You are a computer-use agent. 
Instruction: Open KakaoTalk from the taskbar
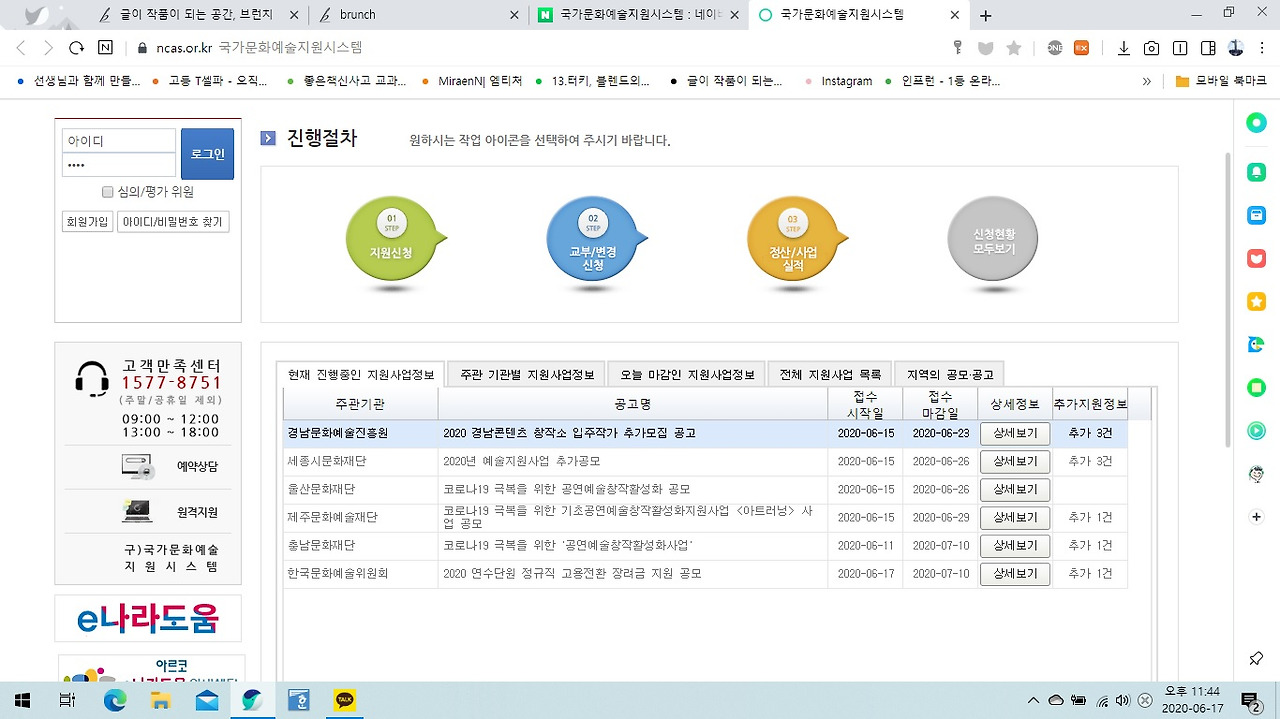(x=344, y=700)
